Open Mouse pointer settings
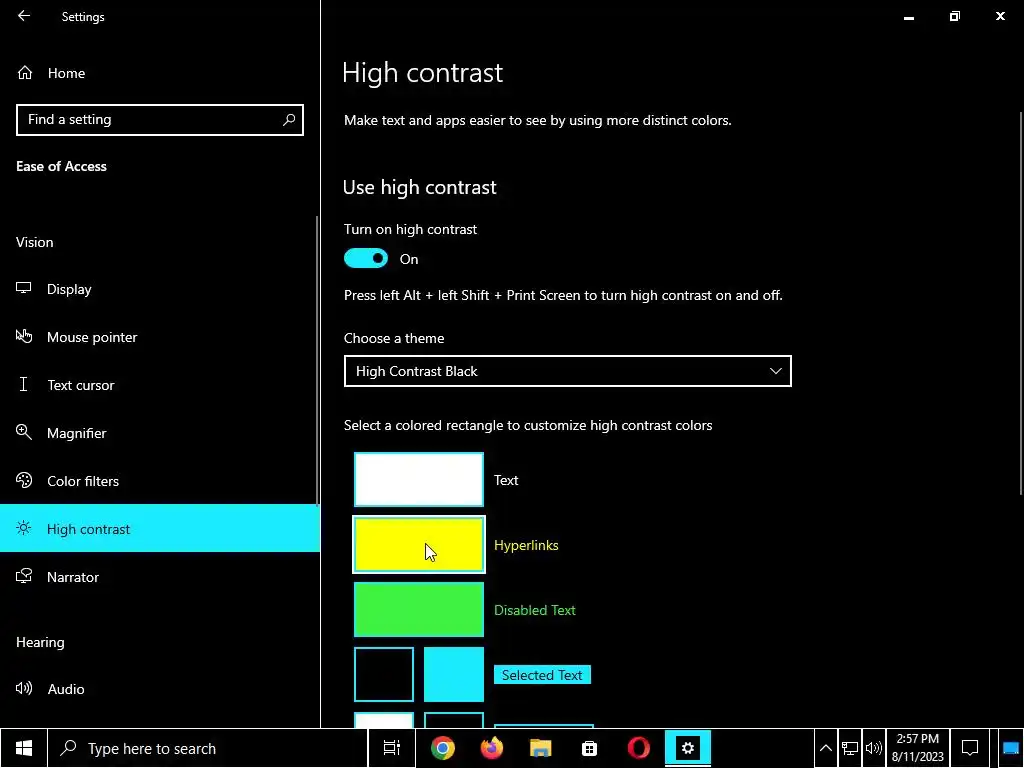The height and width of the screenshot is (768, 1024). coord(160,337)
